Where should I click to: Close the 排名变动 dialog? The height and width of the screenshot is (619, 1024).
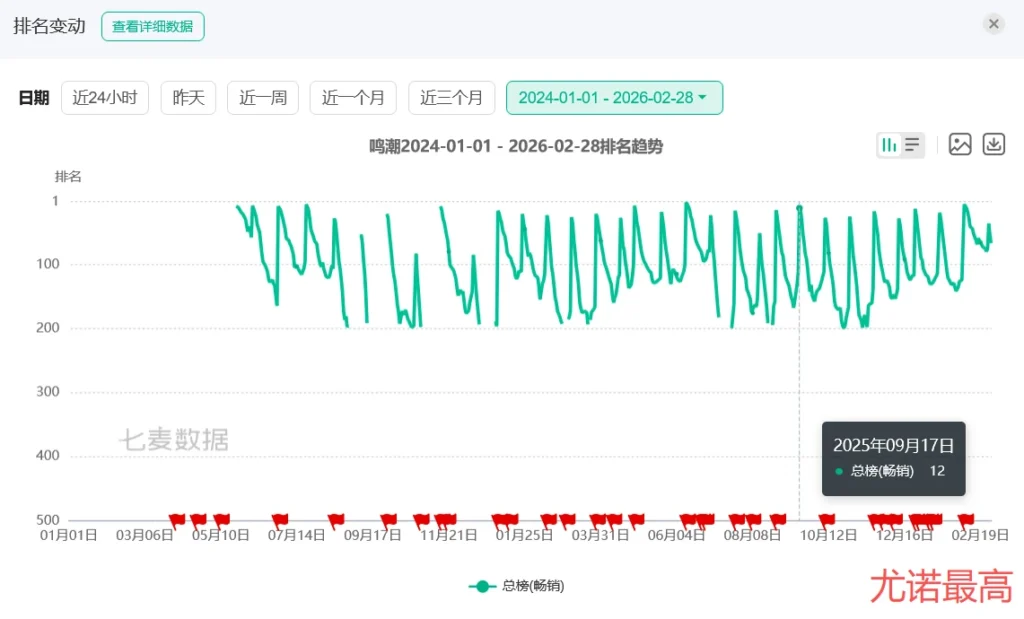pos(993,24)
